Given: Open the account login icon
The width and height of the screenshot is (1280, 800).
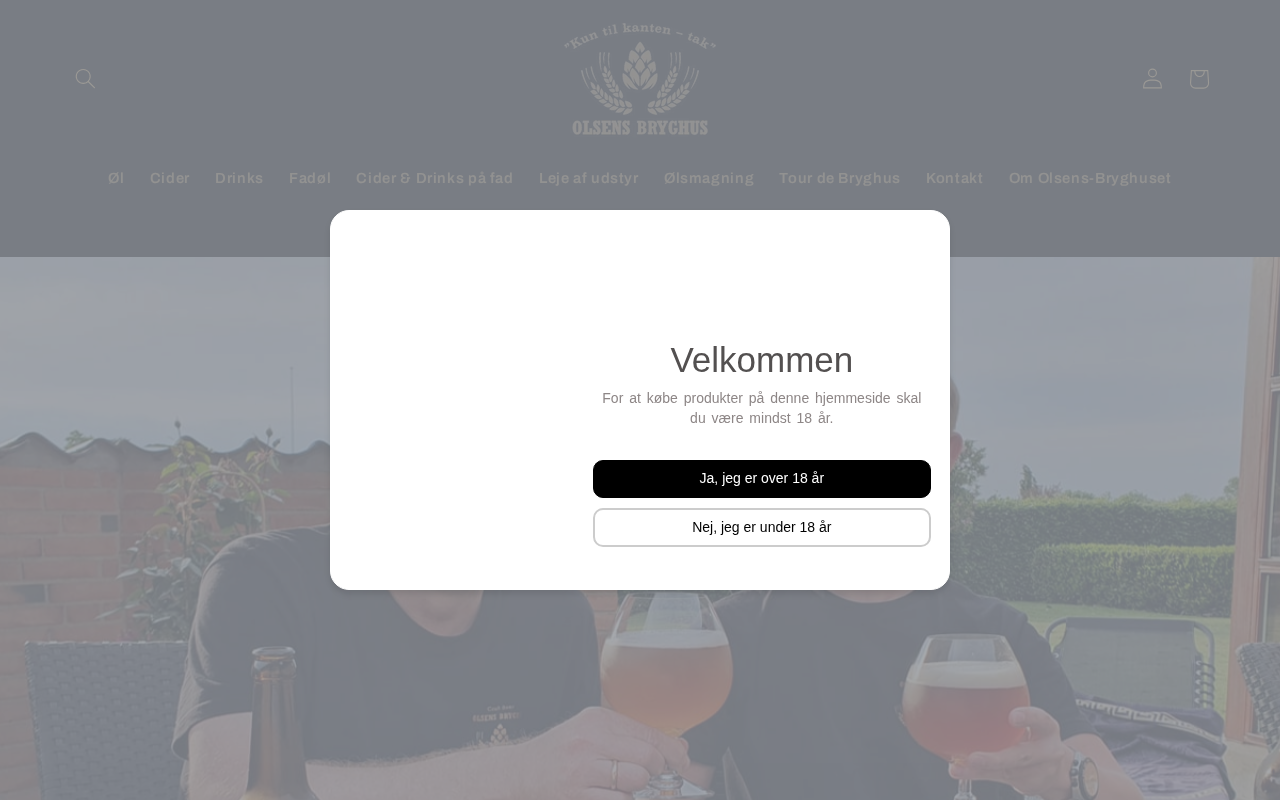Looking at the screenshot, I should coord(1152,78).
